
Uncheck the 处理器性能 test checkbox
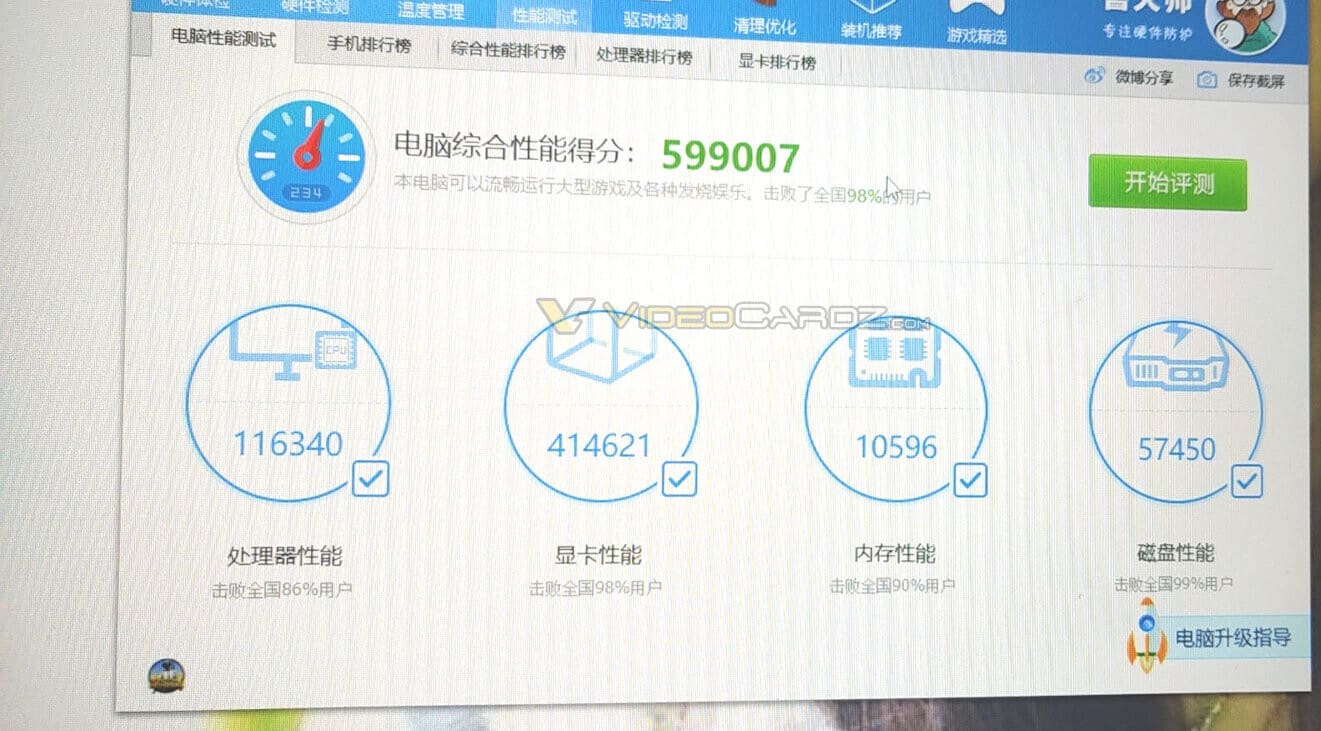tap(370, 479)
